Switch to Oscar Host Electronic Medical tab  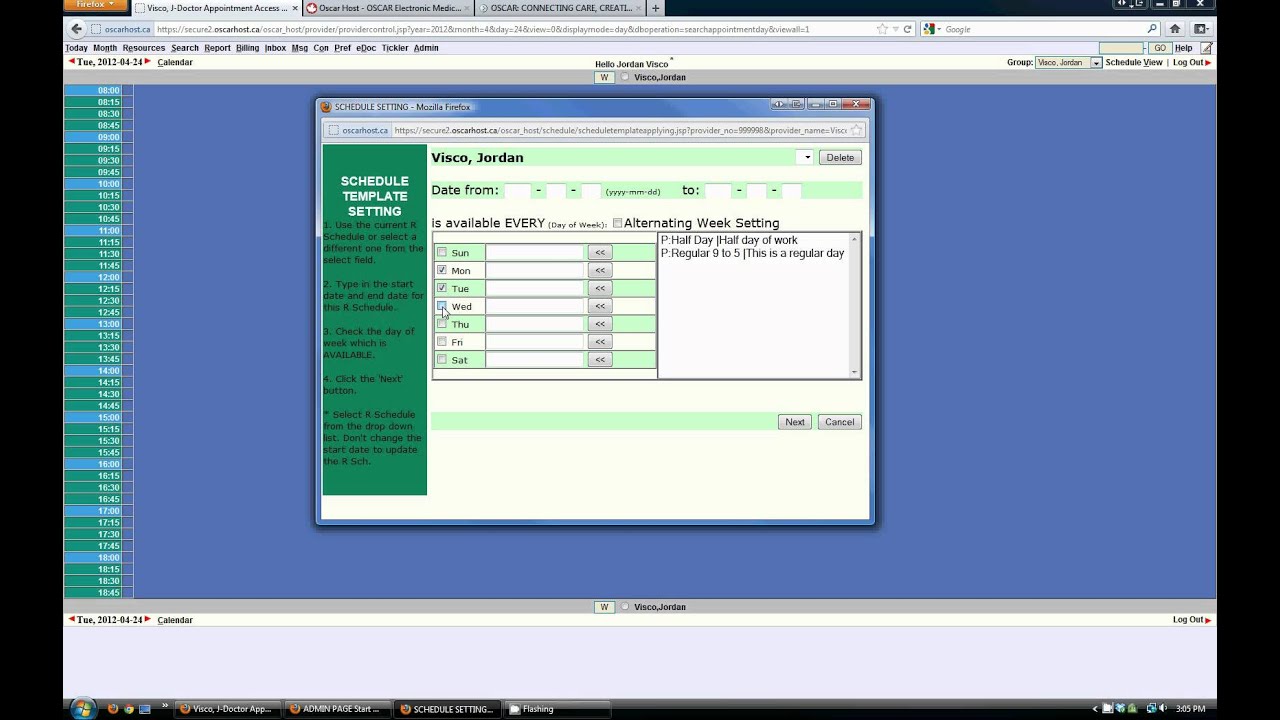(388, 8)
